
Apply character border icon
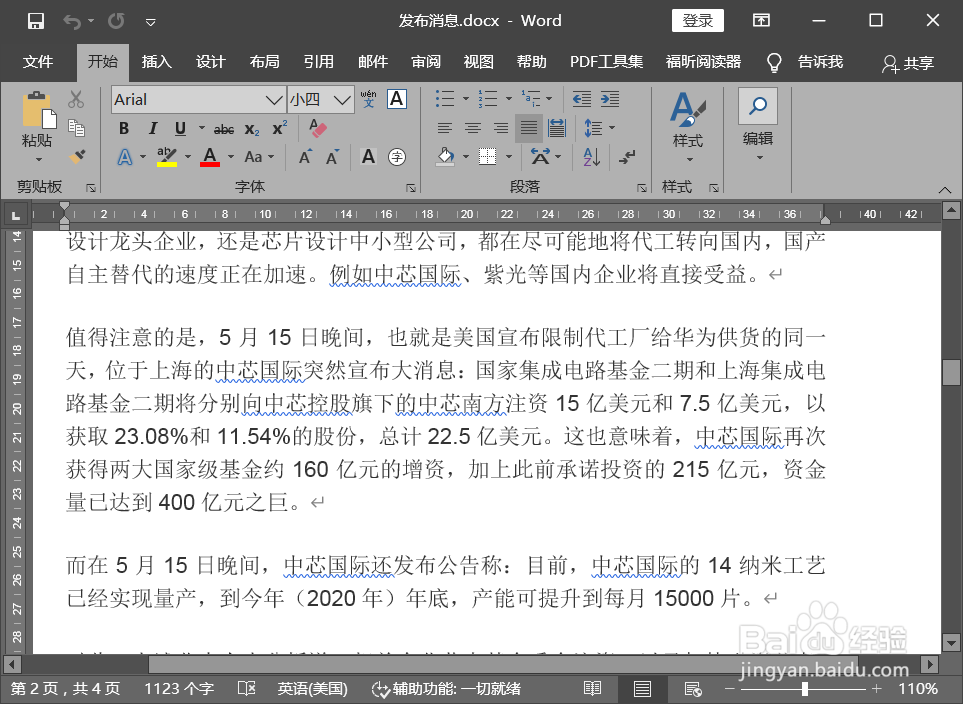397,99
